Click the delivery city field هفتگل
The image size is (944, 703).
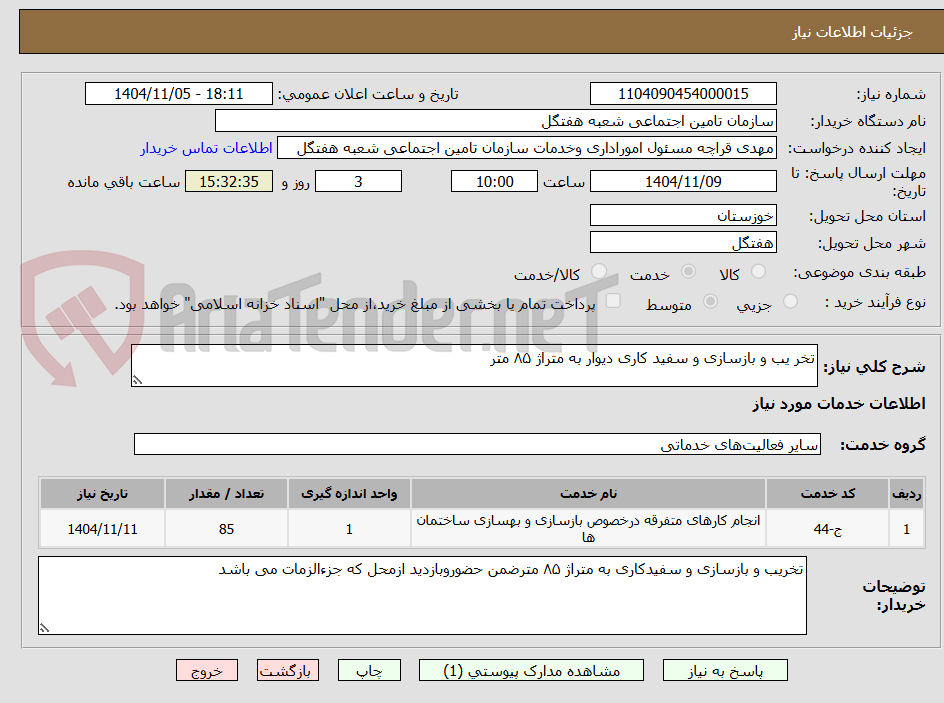point(683,243)
